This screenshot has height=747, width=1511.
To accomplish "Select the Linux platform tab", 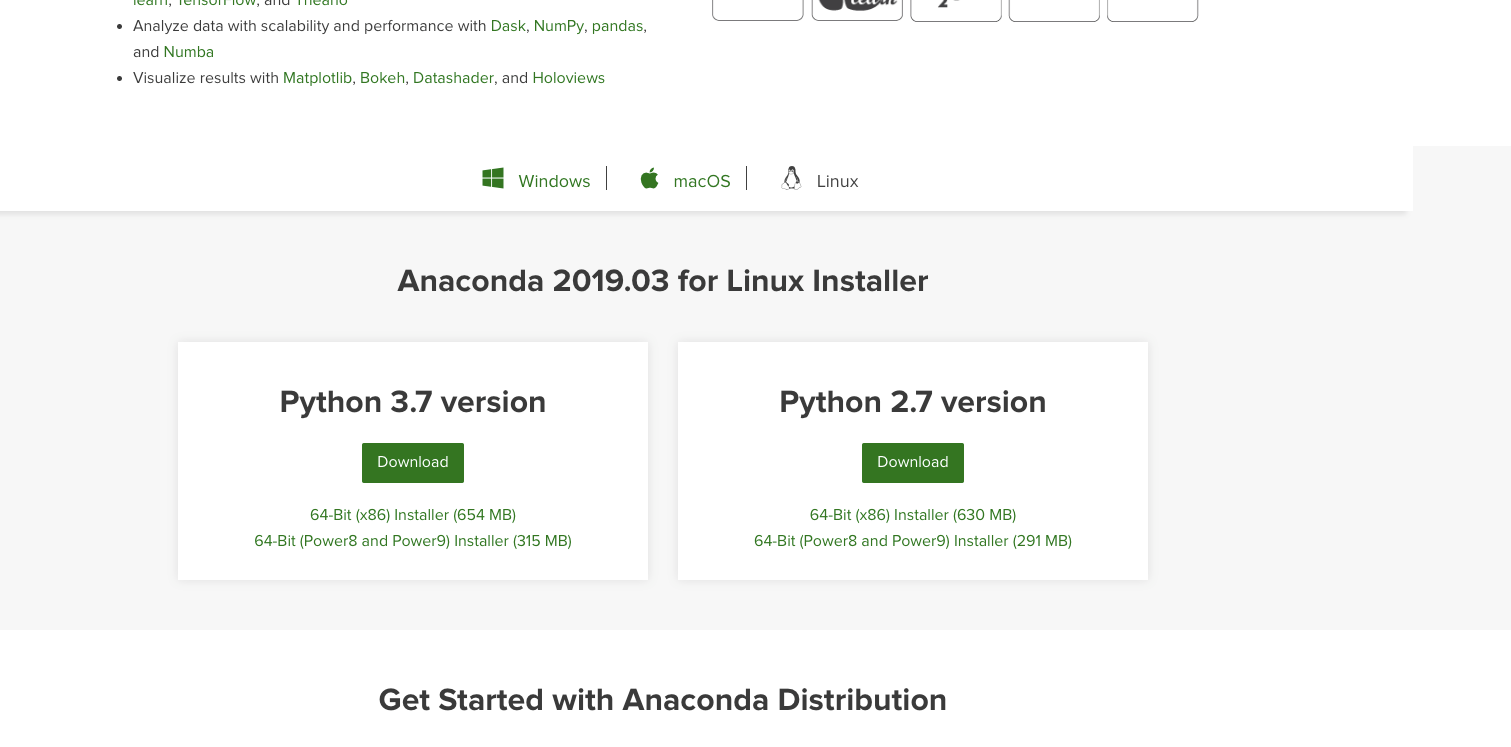I will [x=837, y=181].
